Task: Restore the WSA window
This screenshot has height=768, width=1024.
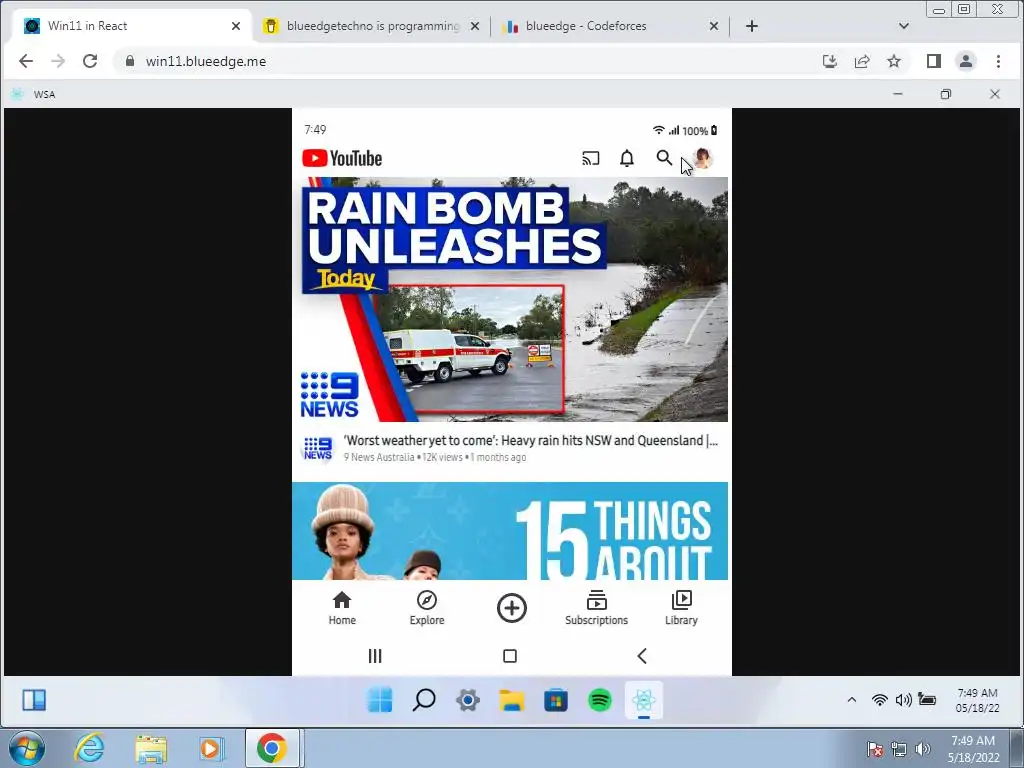Action: tap(946, 94)
